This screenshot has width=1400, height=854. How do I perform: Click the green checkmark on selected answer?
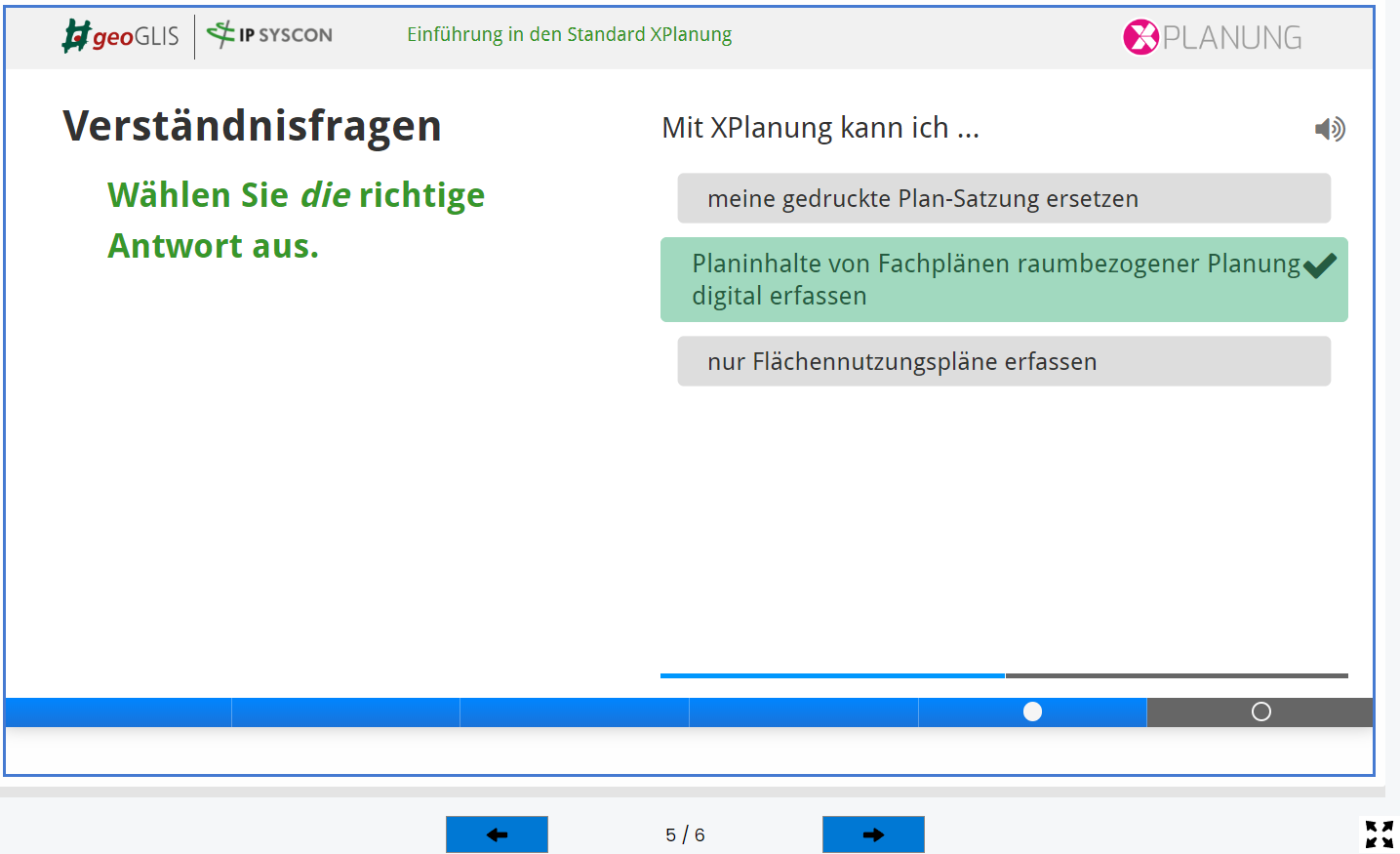[1319, 265]
